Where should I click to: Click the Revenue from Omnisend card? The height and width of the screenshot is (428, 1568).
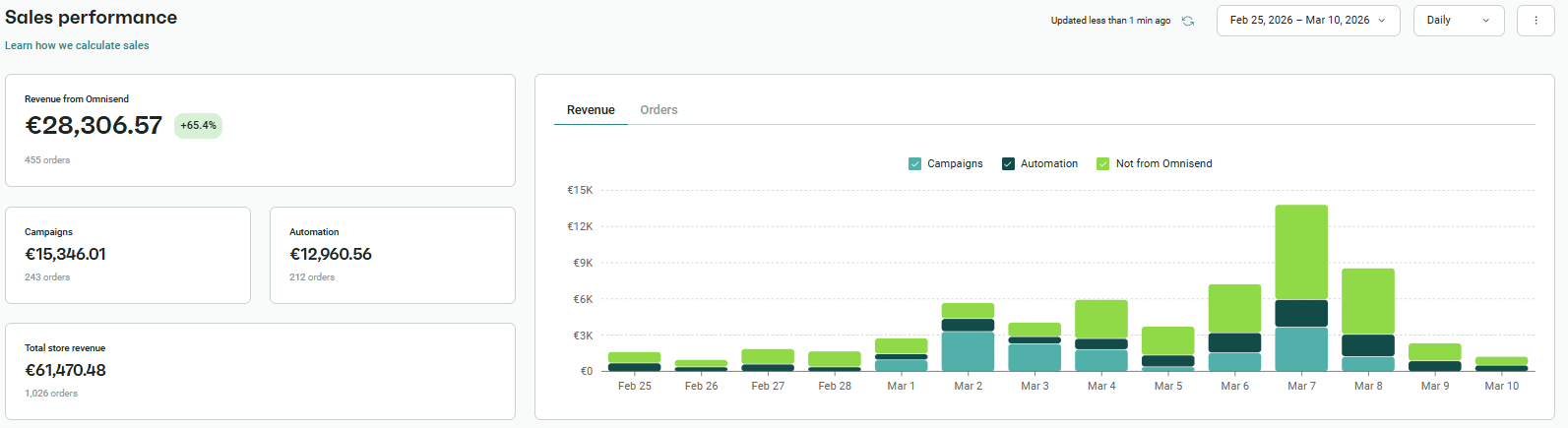click(260, 130)
